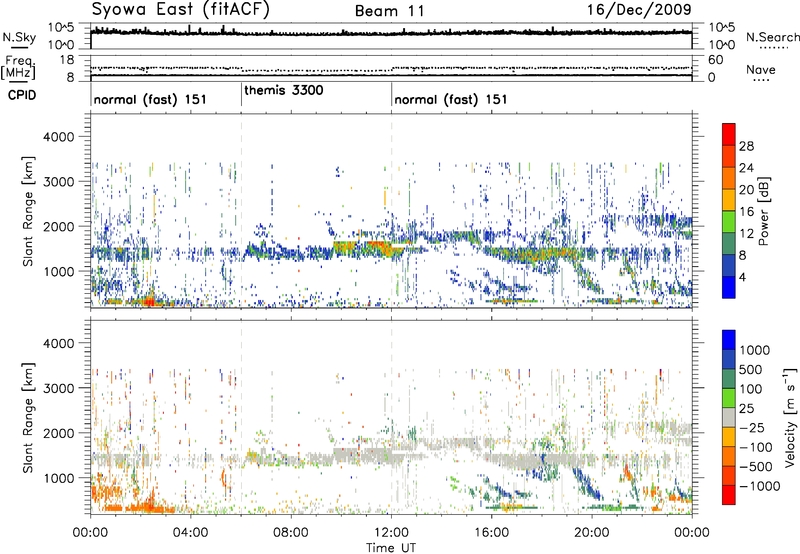Click the "Slant Range [km]" label of power panel
The image size is (800, 554).
tap(28, 211)
